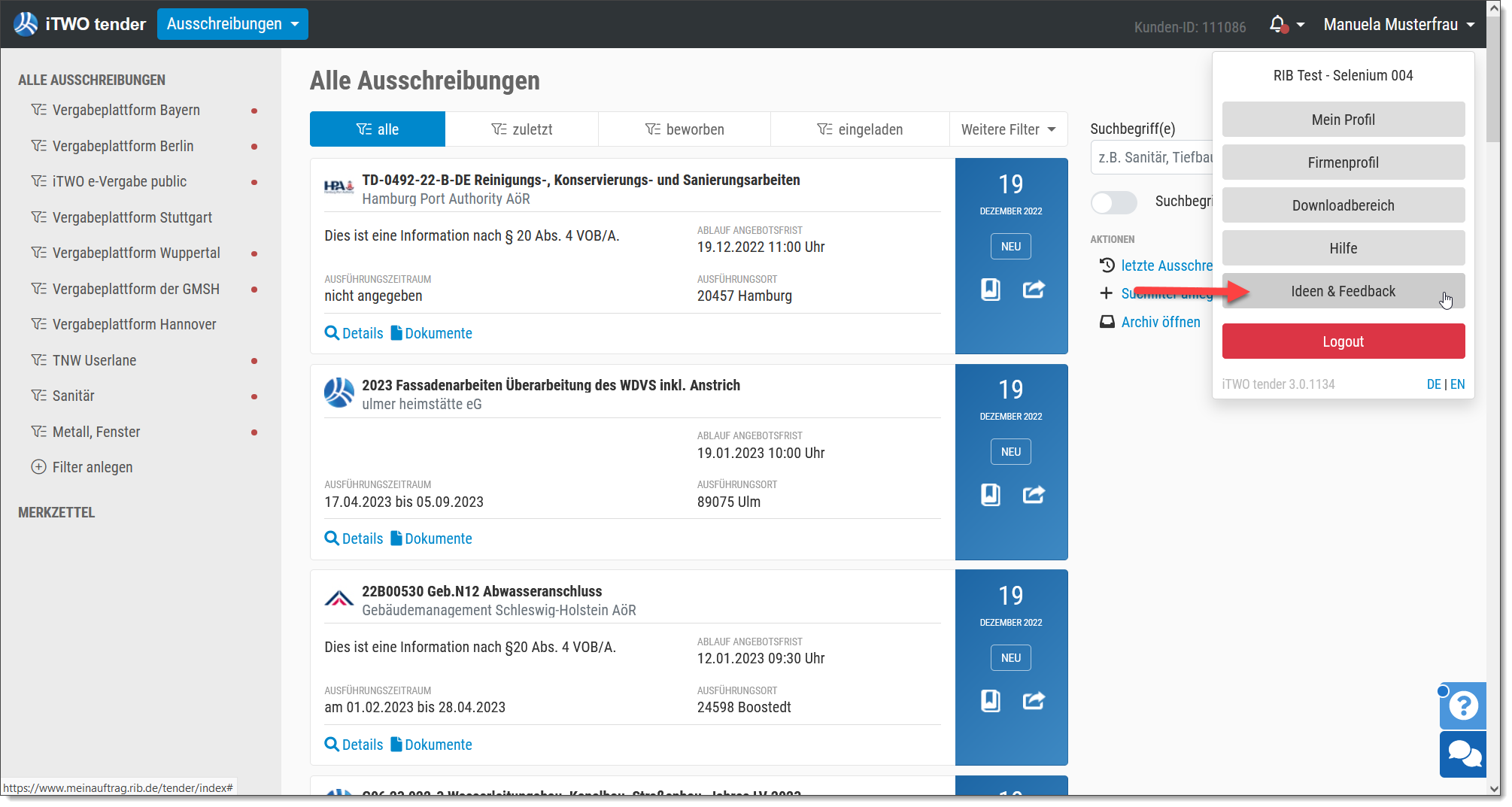Click the Gebäudemanagement Schleswig-Holstein logo
Image resolution: width=1512 pixels, height=807 pixels.
pos(339,599)
